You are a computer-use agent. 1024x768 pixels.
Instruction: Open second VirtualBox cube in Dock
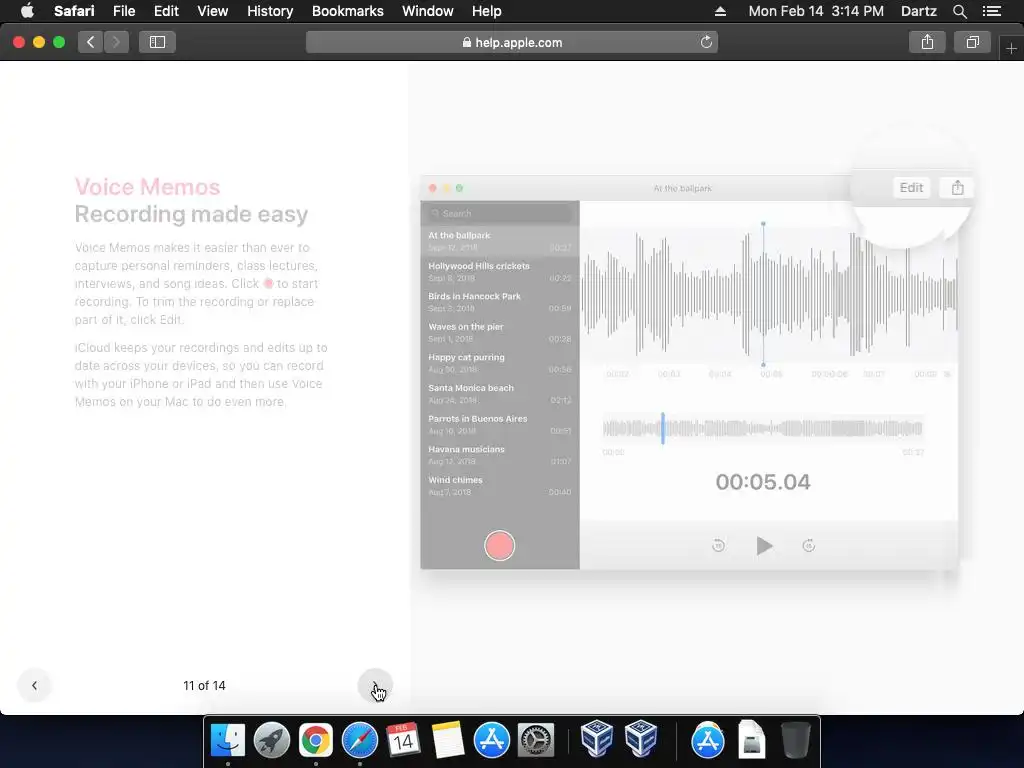[641, 738]
